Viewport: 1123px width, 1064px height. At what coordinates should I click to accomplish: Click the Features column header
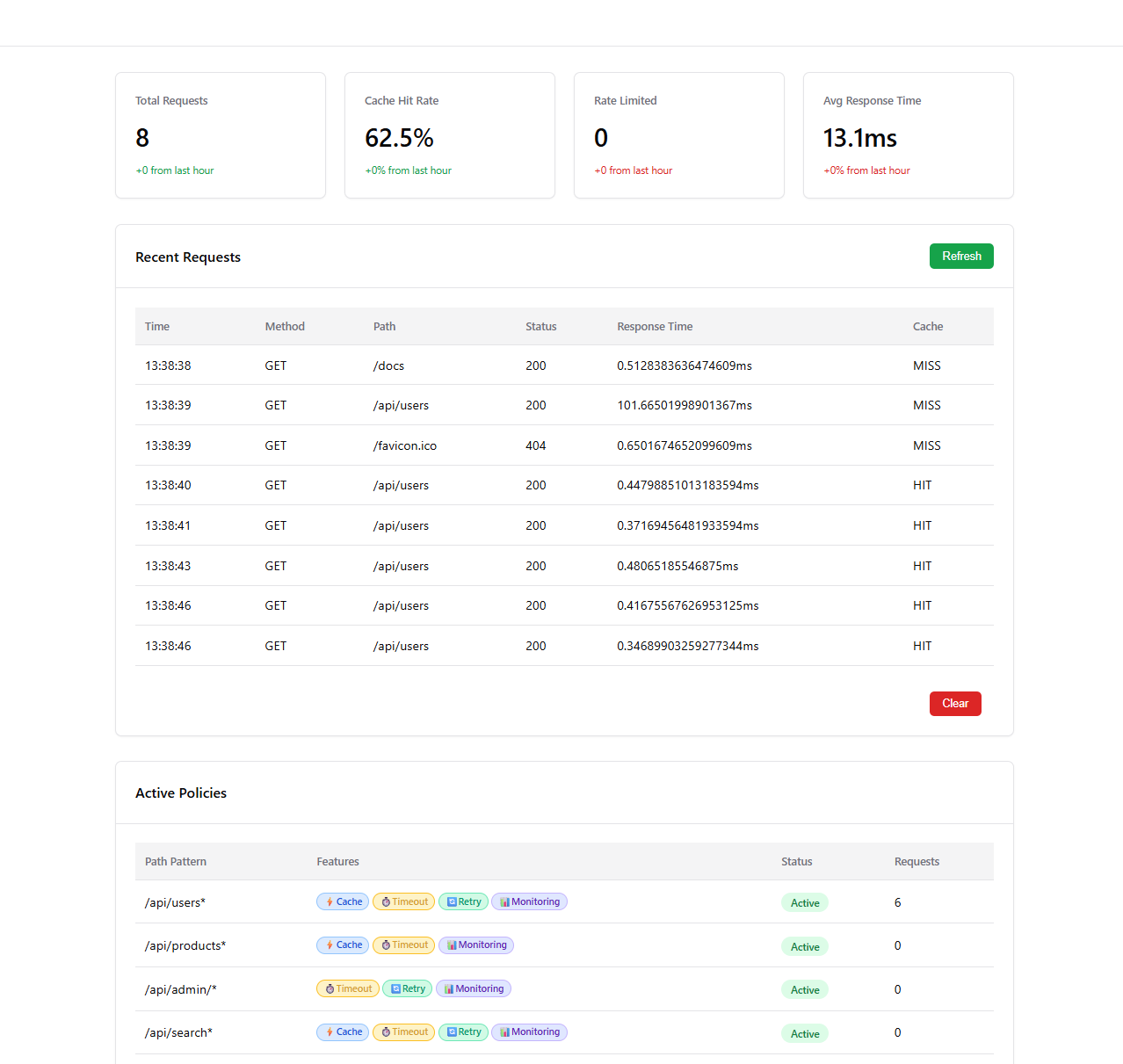click(x=337, y=861)
